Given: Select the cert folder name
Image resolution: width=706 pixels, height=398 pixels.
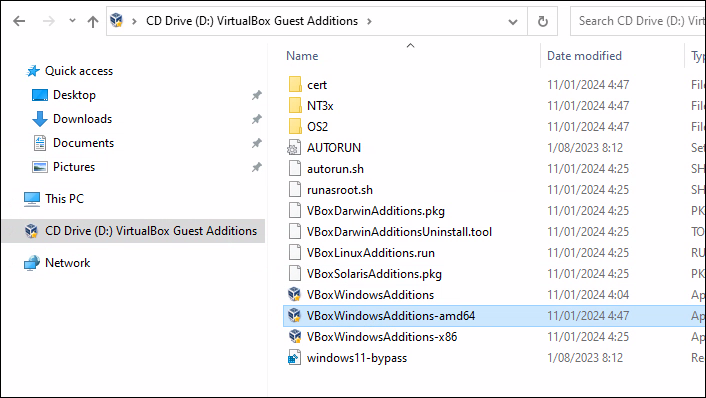Looking at the screenshot, I should pyautogui.click(x=317, y=85).
